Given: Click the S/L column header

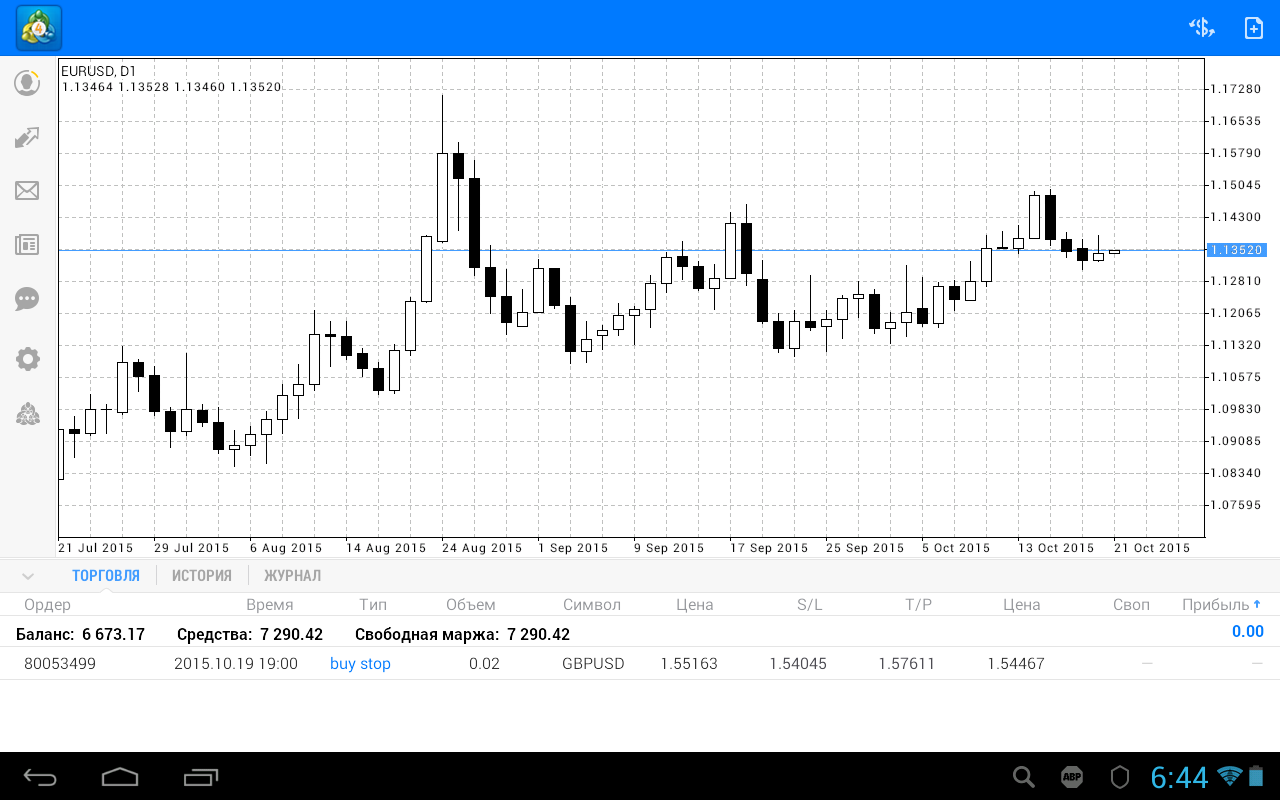Looking at the screenshot, I should 810,605.
